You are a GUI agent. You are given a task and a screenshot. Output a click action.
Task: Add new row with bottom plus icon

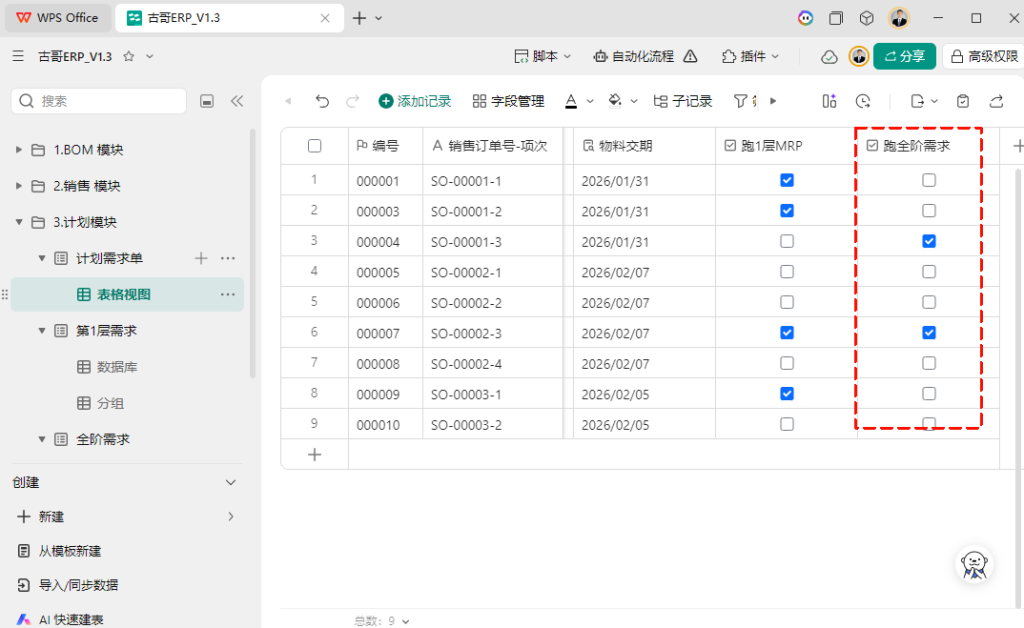coord(314,454)
